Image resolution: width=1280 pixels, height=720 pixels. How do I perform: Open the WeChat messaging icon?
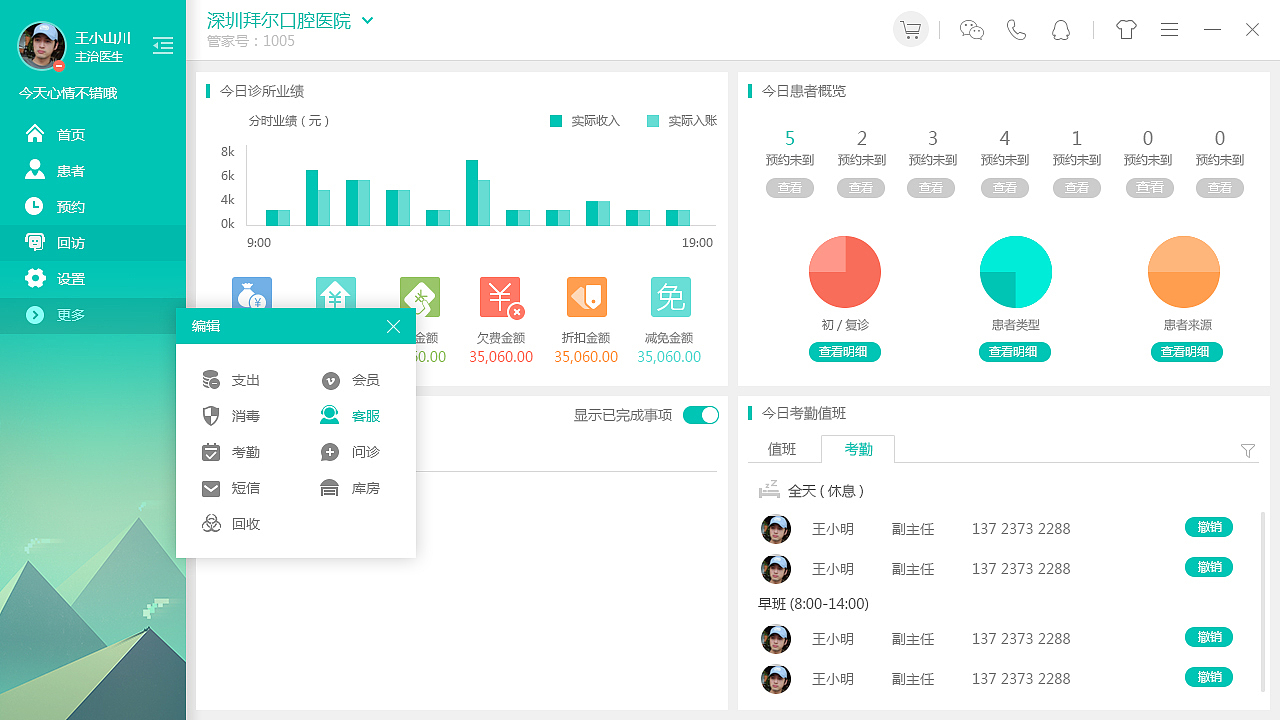click(x=972, y=30)
